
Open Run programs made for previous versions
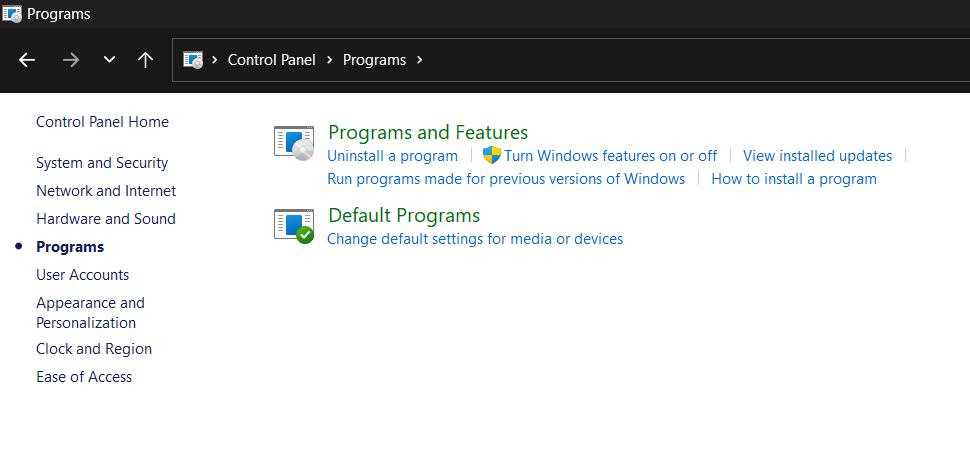(x=506, y=179)
